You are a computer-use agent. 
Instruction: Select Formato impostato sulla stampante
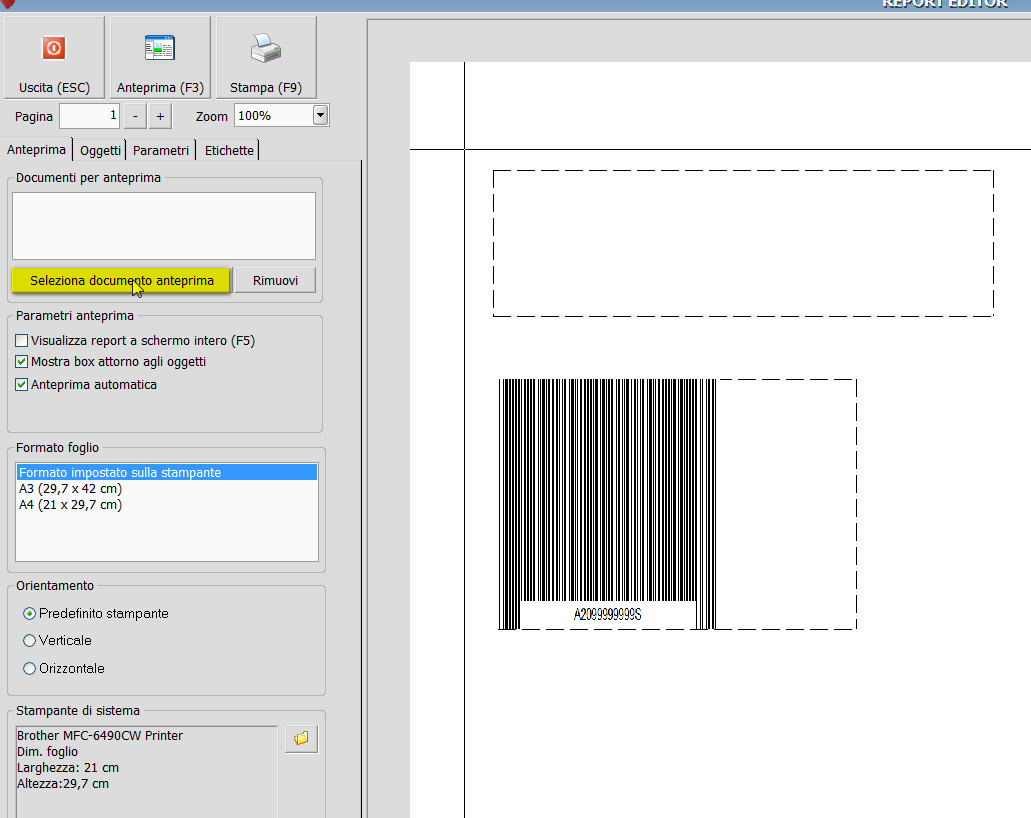click(166, 473)
